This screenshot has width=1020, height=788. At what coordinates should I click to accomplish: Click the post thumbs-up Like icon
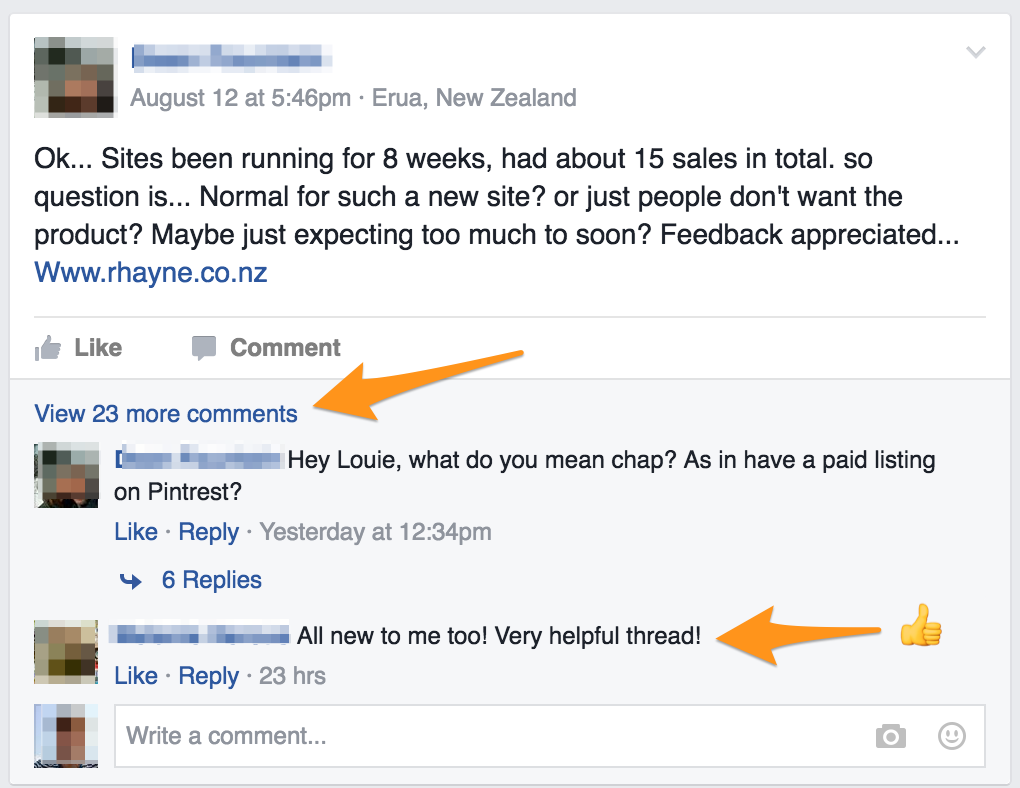point(48,348)
